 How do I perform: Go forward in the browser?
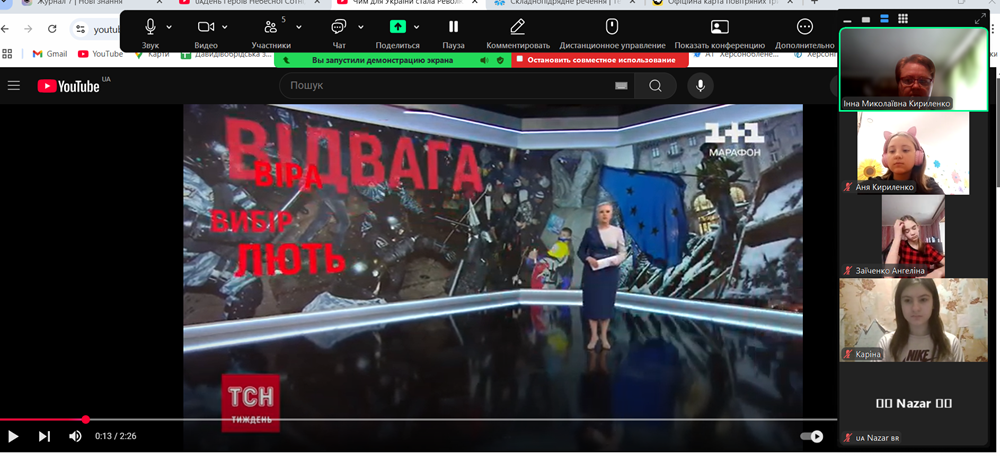28,29
